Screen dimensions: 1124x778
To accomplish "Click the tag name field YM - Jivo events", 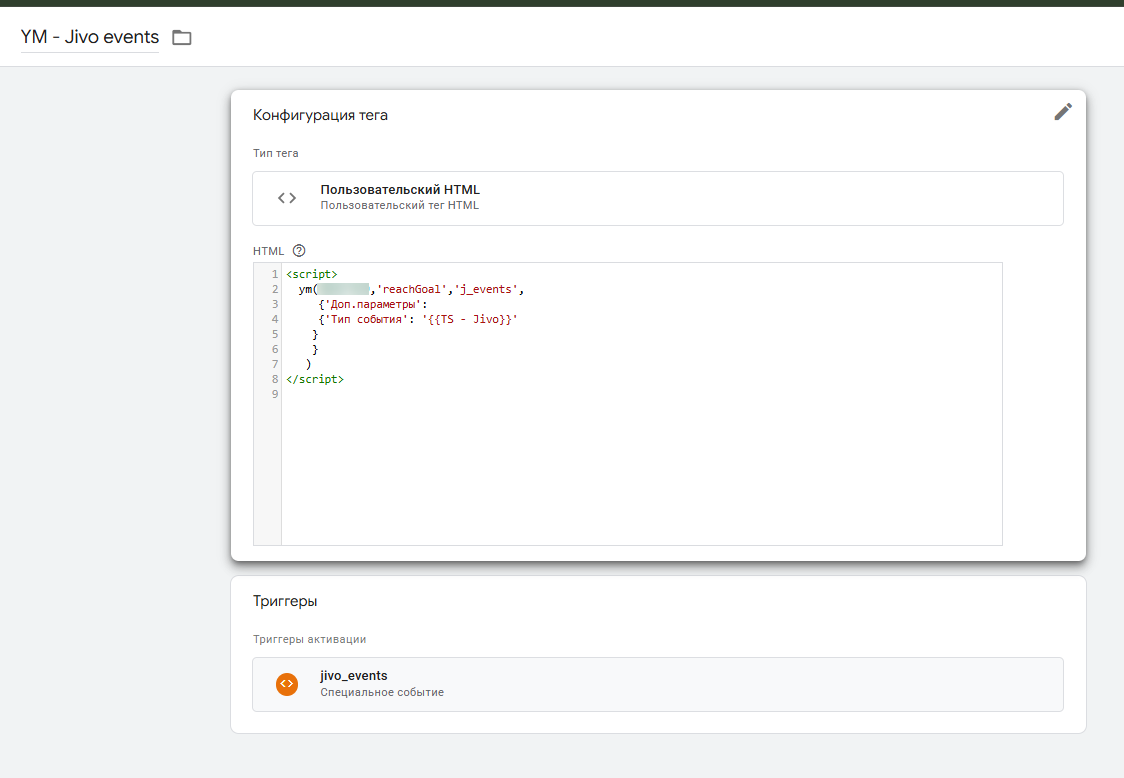I will coord(90,37).
